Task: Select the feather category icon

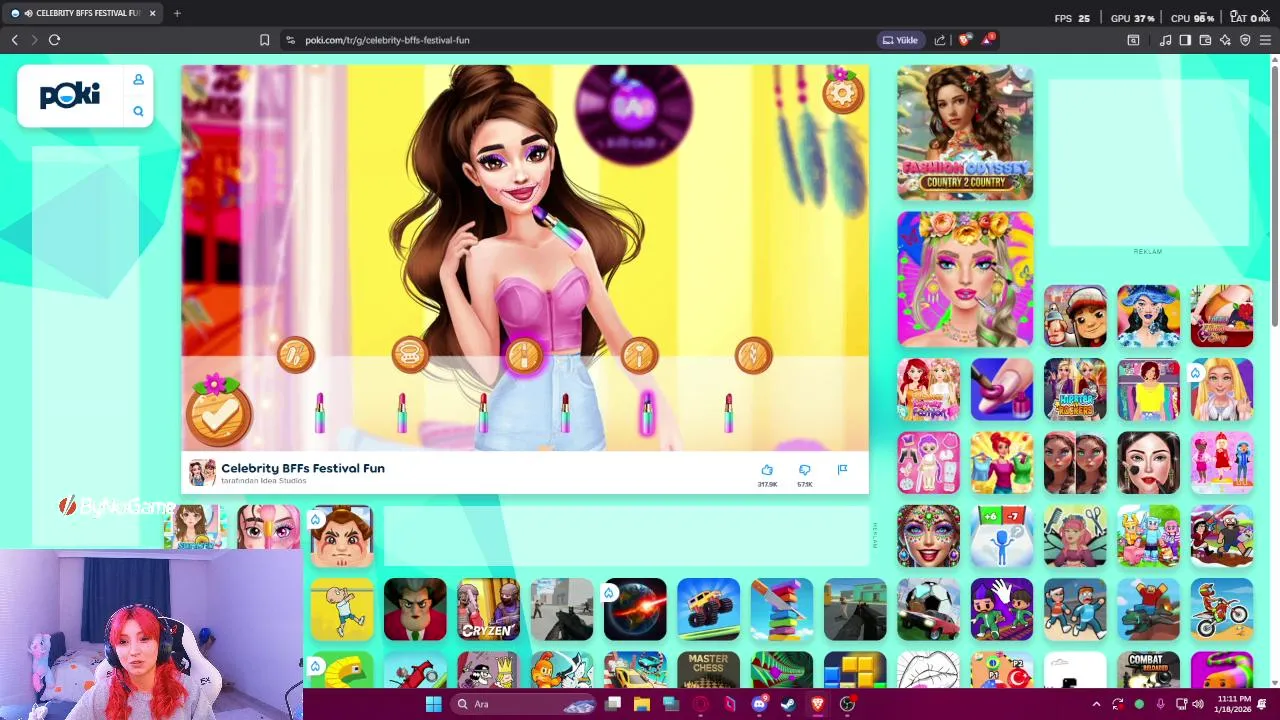Action: pos(753,355)
